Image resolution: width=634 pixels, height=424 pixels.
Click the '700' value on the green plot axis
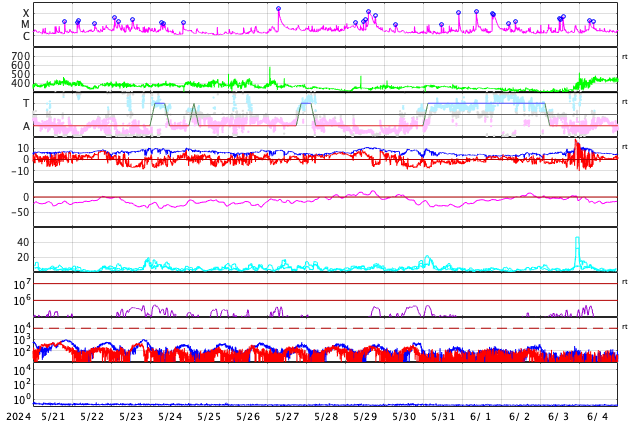(x=21, y=56)
